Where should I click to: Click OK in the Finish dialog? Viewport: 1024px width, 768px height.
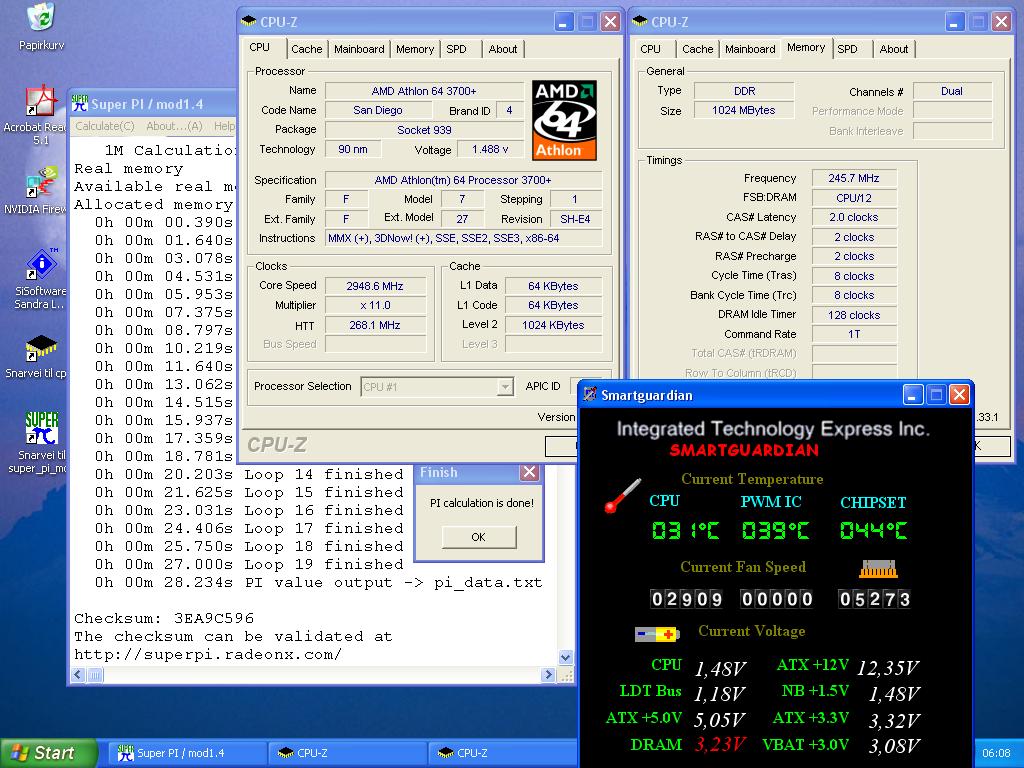point(479,537)
